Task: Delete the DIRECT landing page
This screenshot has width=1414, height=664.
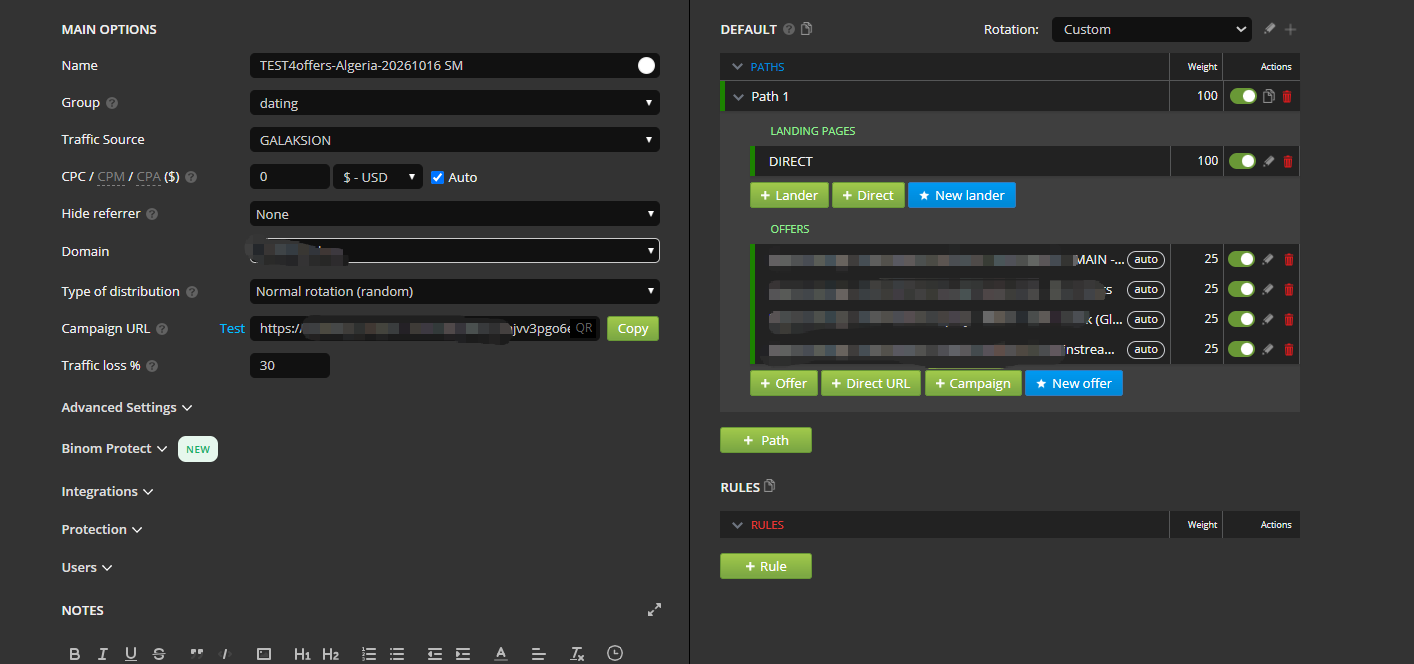Action: pyautogui.click(x=1287, y=161)
